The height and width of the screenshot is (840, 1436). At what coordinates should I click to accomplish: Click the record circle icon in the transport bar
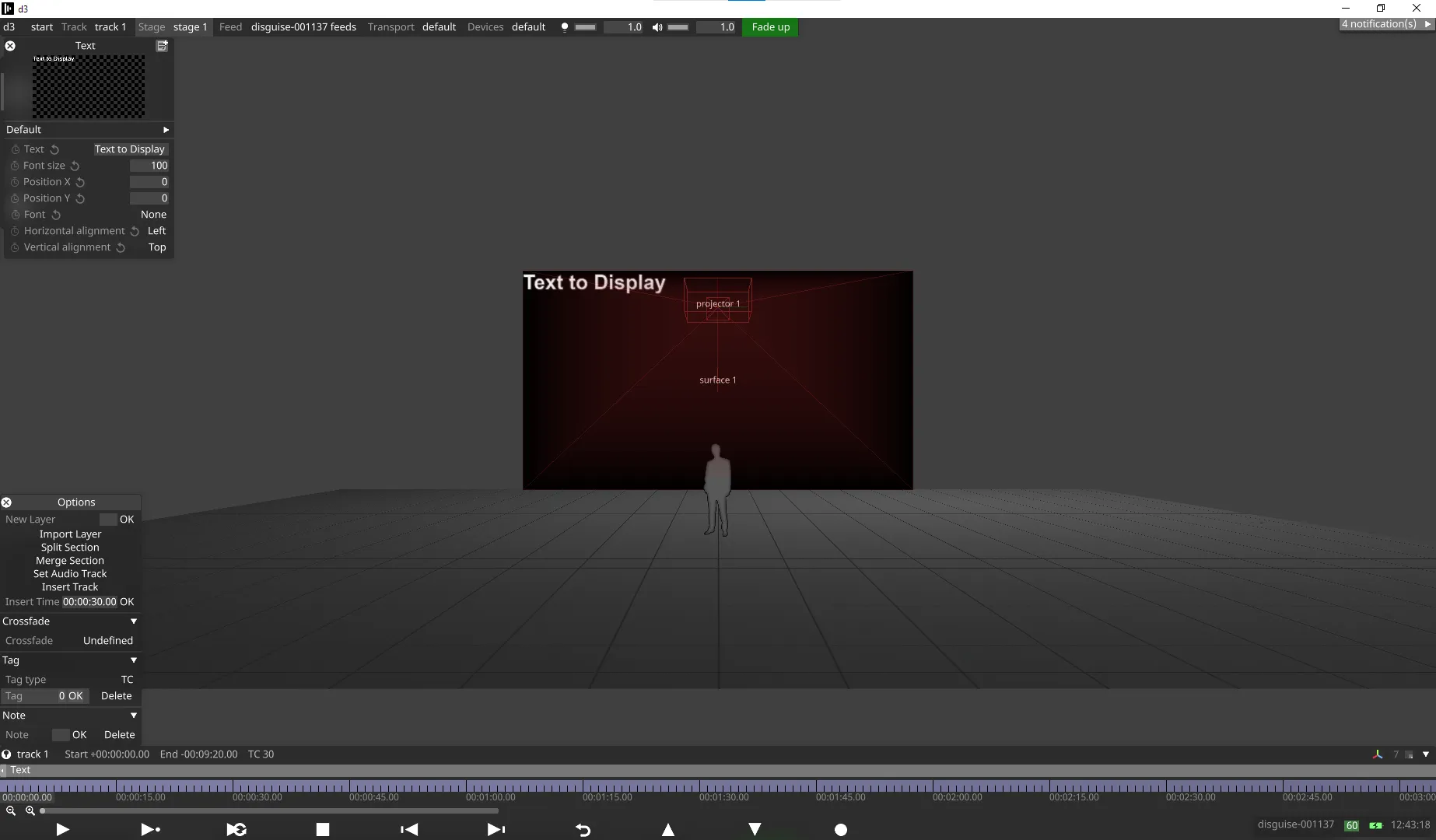pos(841,830)
